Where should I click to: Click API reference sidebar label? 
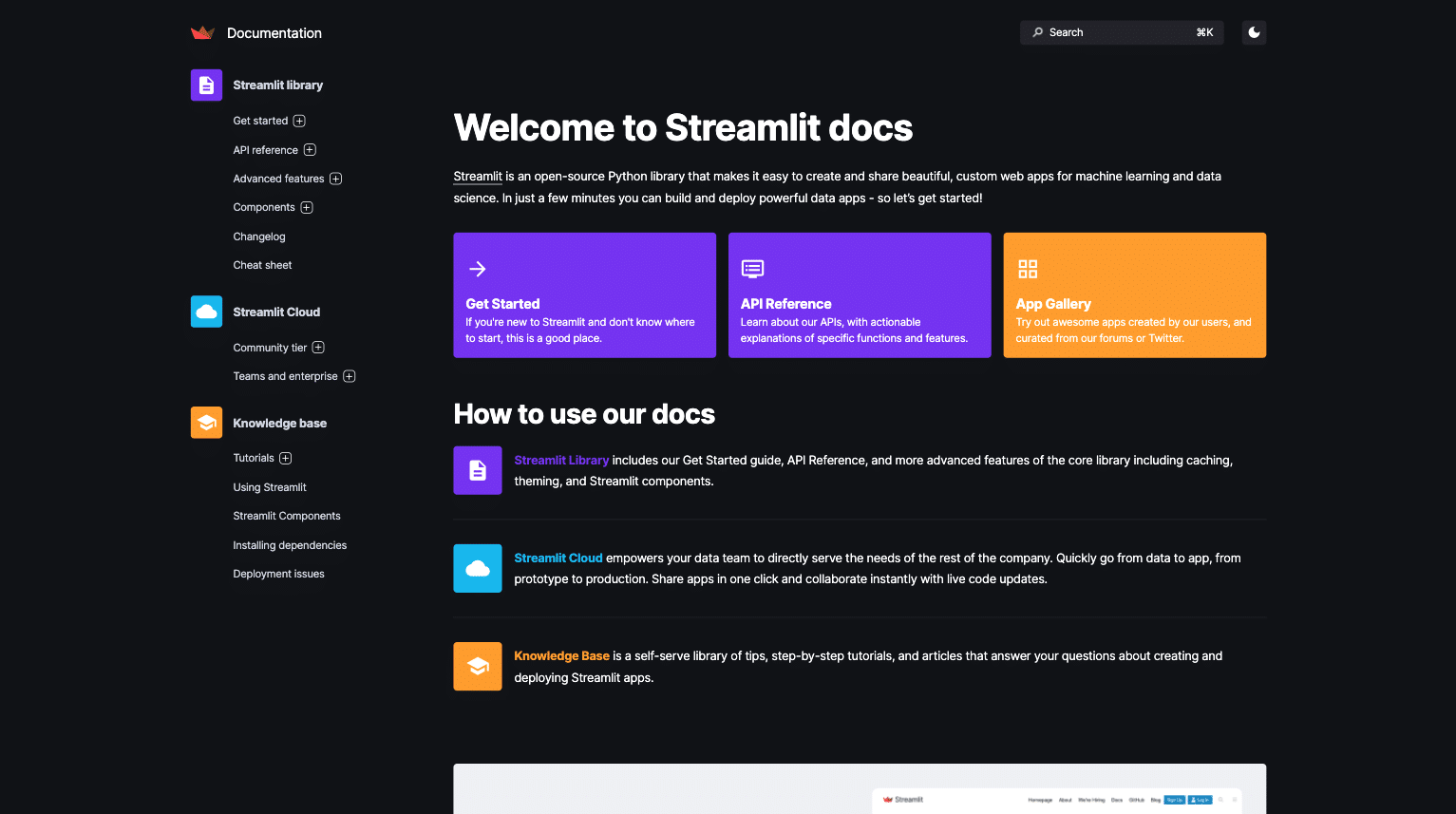tap(266, 150)
